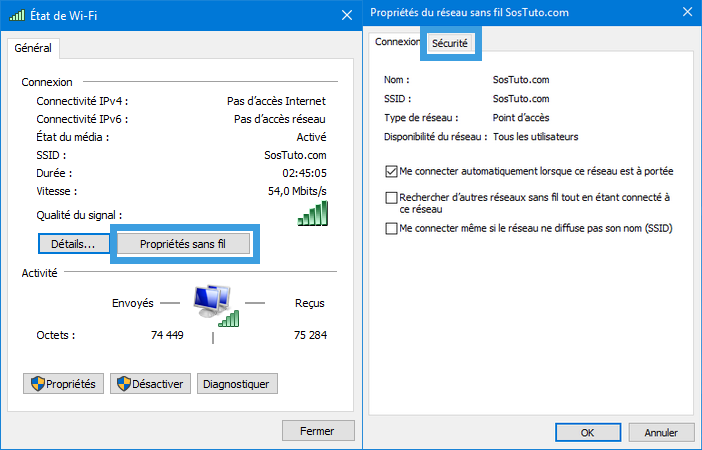Image resolution: width=702 pixels, height=450 pixels.
Task: Select the Général tab
Action: pyautogui.click(x=33, y=48)
